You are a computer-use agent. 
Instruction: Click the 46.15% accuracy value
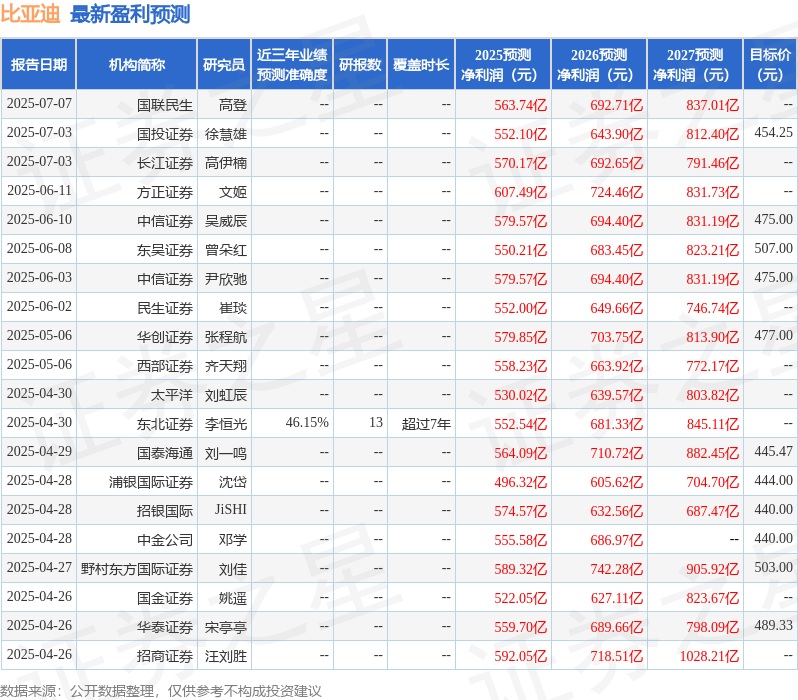307,423
